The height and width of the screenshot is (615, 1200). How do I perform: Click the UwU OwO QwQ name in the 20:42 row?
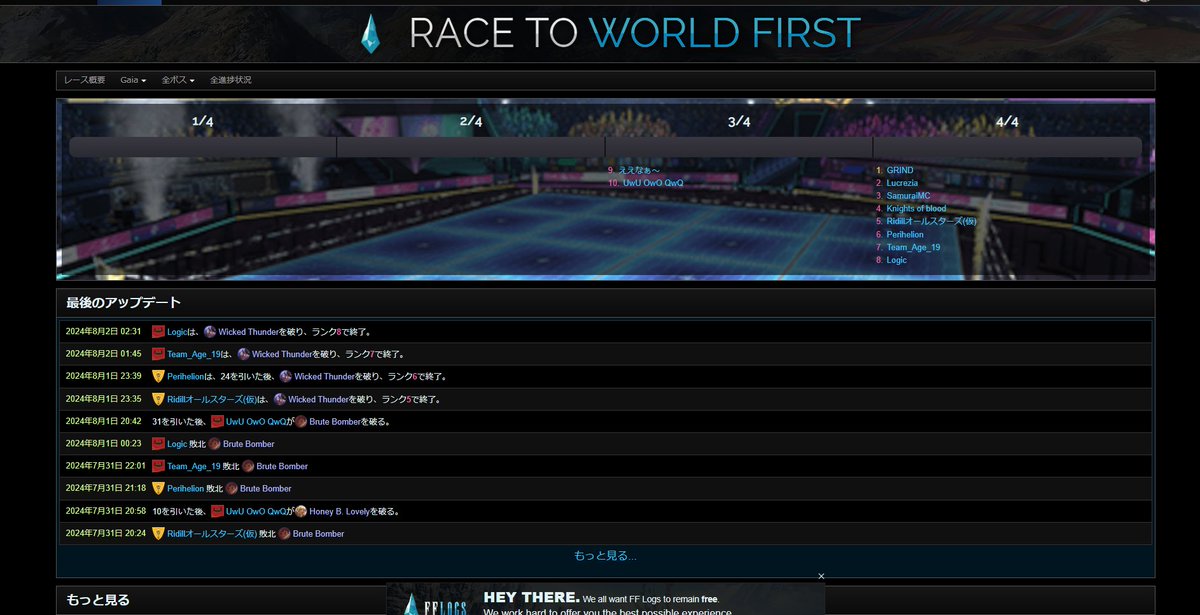tap(256, 422)
